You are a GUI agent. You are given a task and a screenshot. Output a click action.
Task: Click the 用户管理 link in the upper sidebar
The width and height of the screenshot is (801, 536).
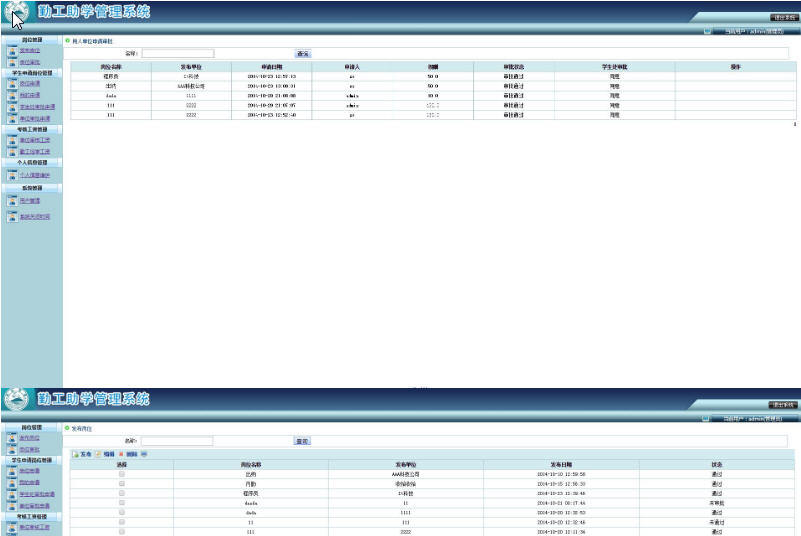coord(30,201)
